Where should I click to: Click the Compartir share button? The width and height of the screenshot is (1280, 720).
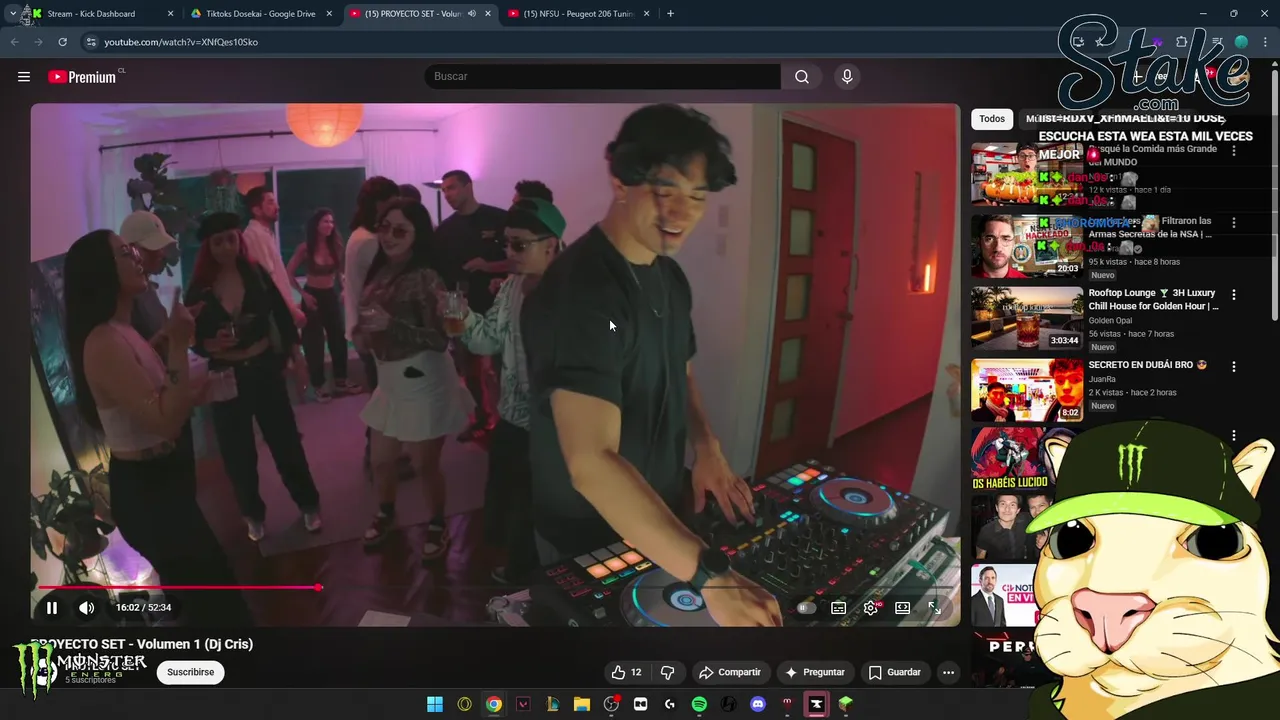pos(730,672)
